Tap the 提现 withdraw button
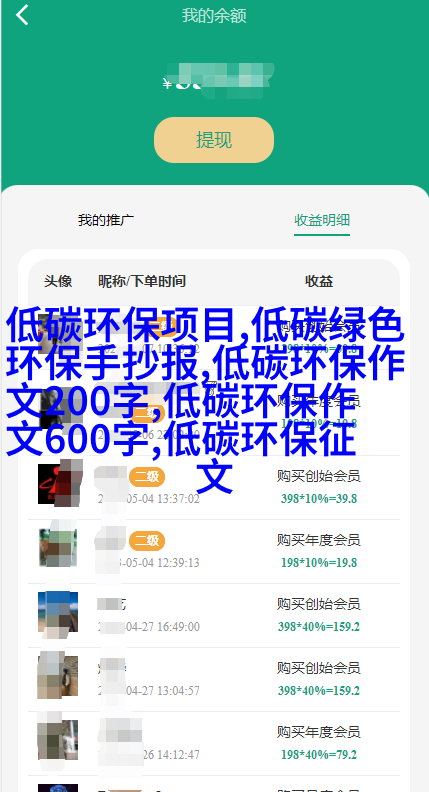The height and width of the screenshot is (792, 429). click(x=214, y=140)
